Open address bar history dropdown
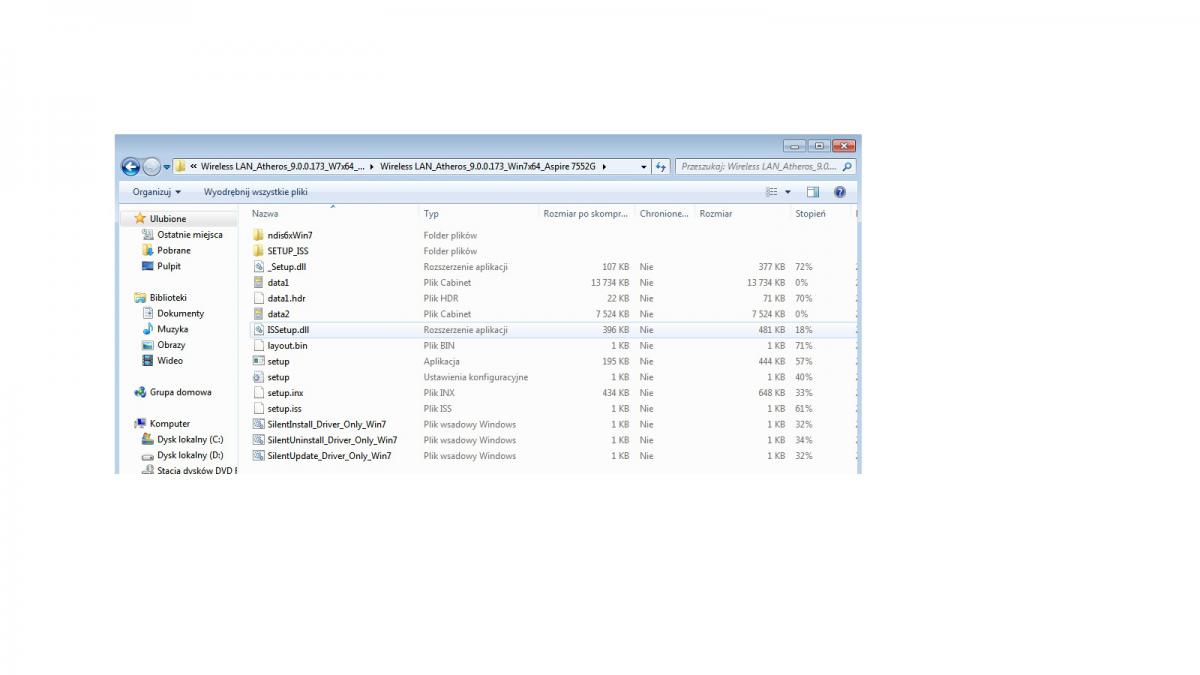Screen dimensions: 1200x675 pos(644,167)
